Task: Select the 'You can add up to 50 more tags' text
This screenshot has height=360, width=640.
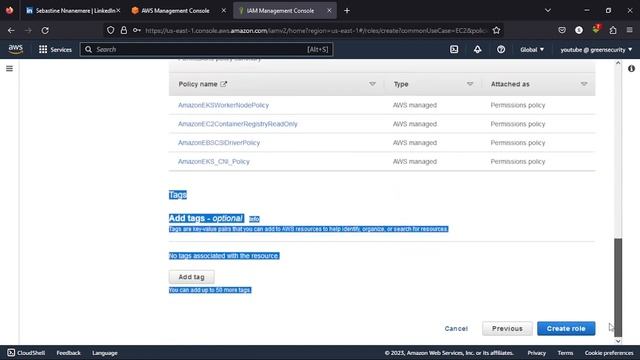Action: (210, 290)
